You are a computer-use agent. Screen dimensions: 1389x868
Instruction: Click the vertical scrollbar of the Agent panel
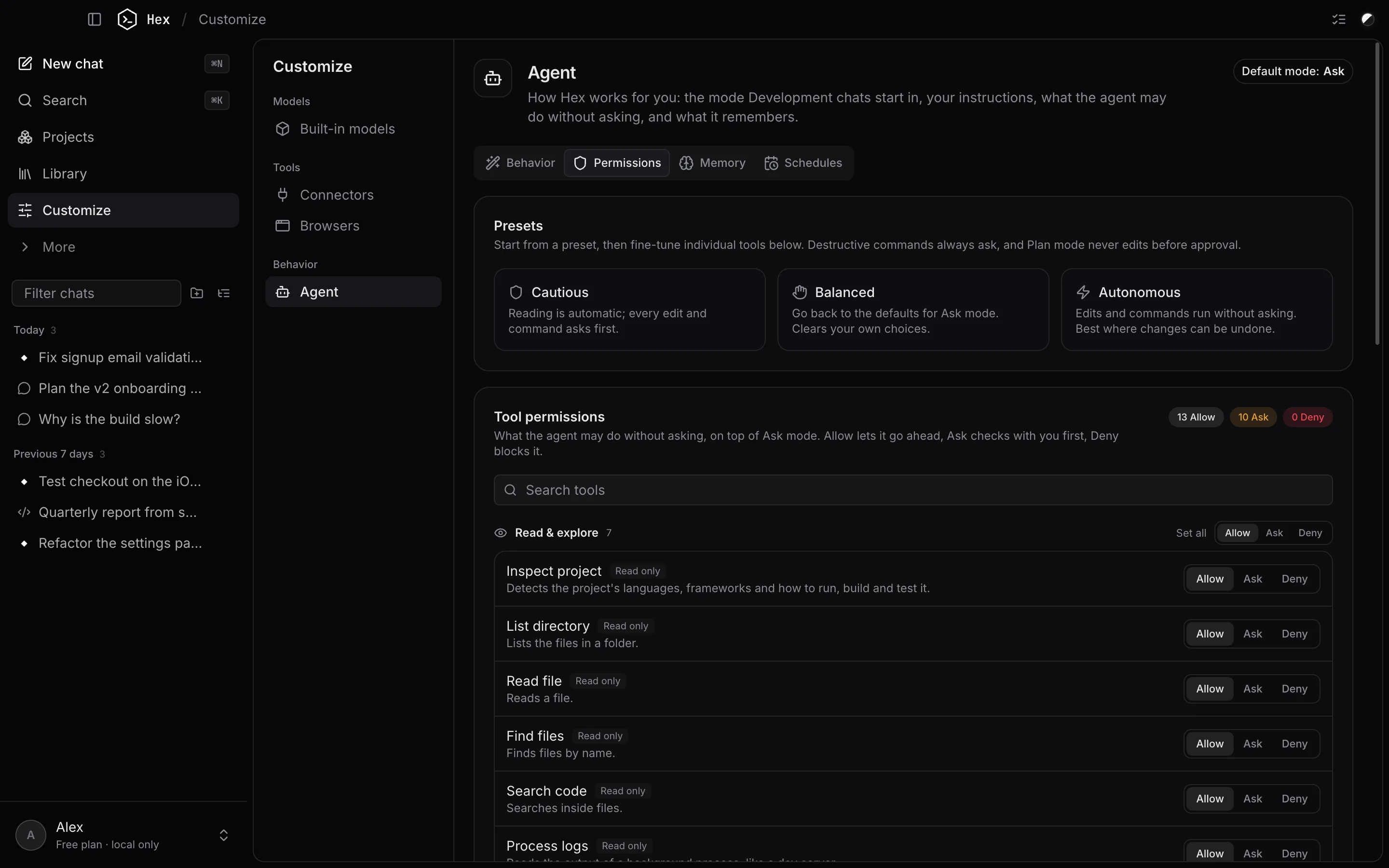(1377, 194)
